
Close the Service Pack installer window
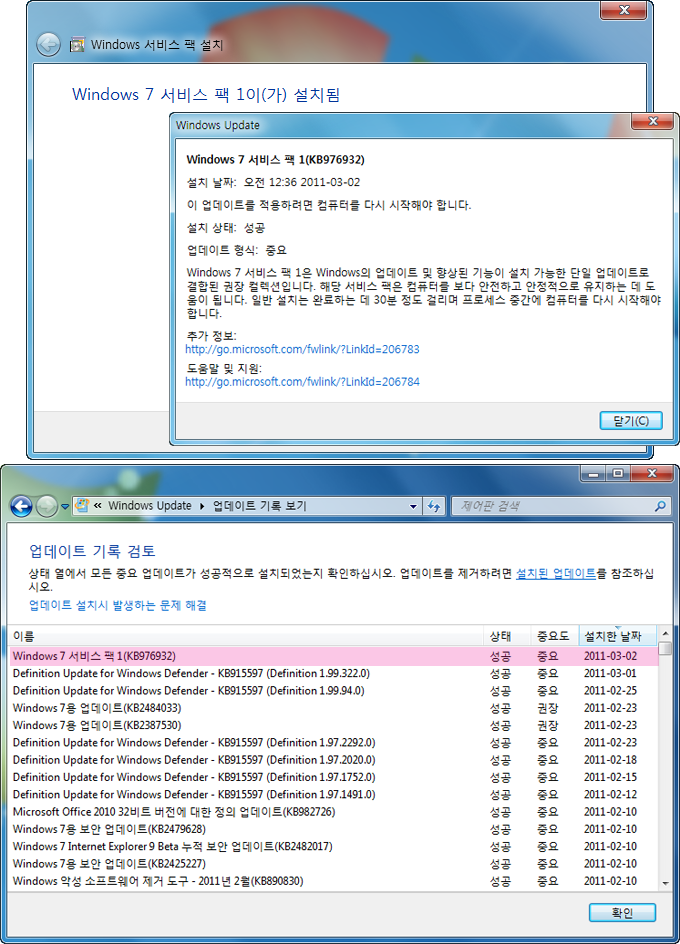(624, 10)
